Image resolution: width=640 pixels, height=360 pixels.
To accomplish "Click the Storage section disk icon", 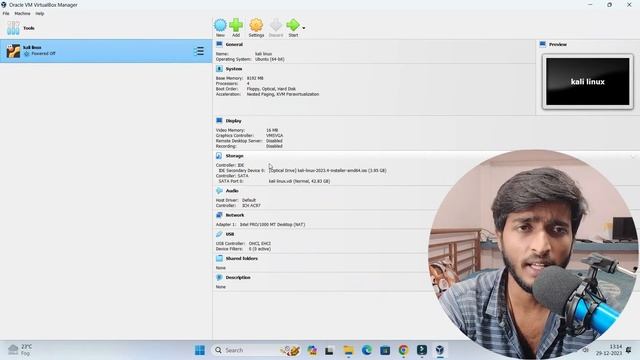I will (x=219, y=156).
